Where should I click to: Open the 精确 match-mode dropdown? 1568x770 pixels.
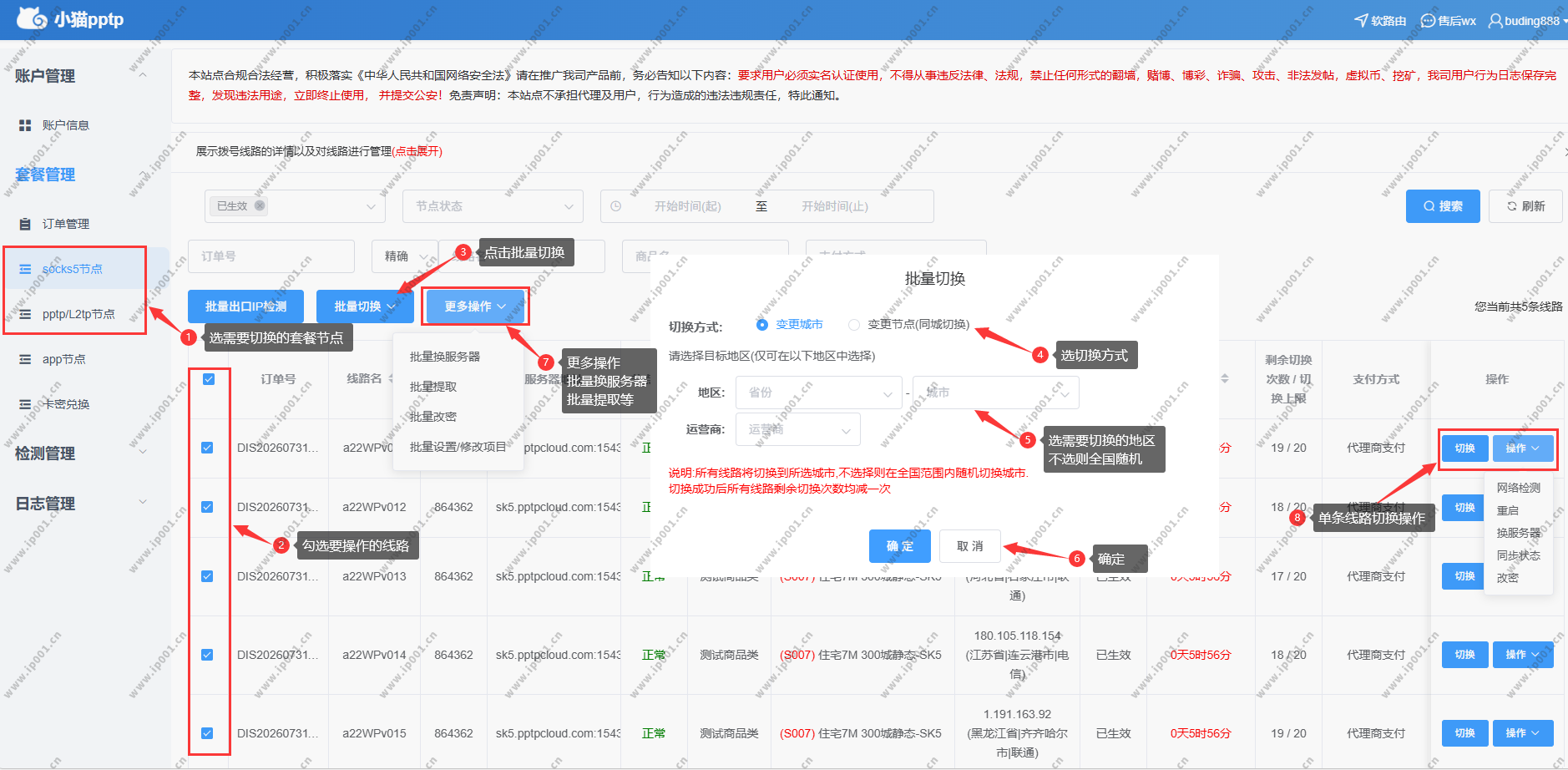pyautogui.click(x=405, y=256)
